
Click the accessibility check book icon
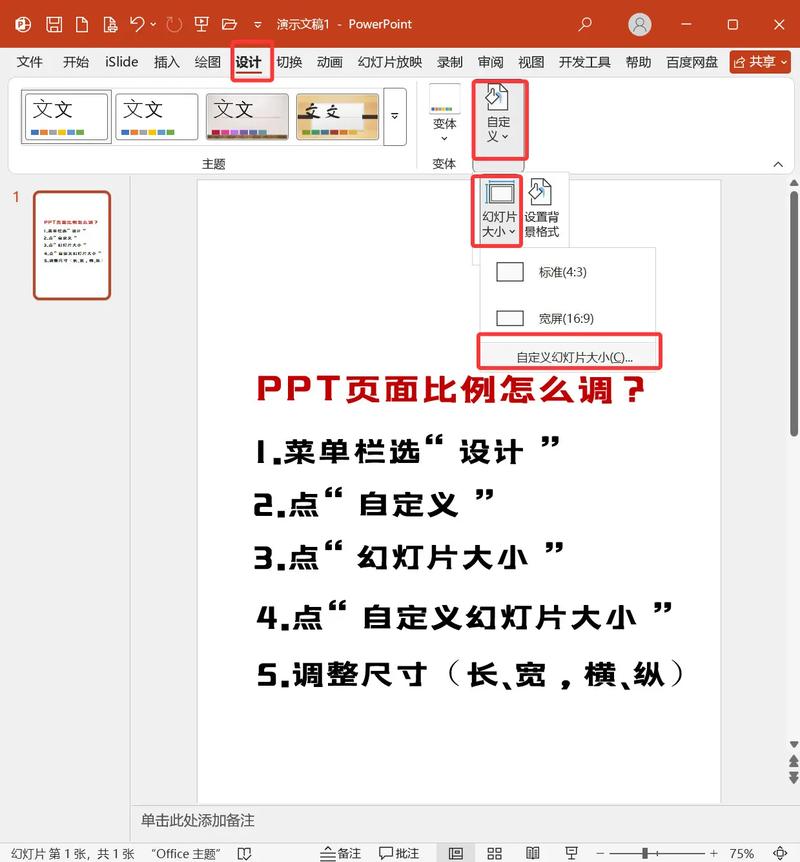pos(244,853)
